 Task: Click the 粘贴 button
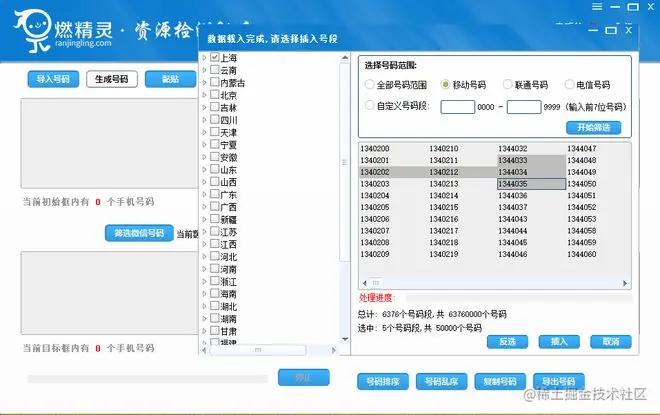(170, 79)
